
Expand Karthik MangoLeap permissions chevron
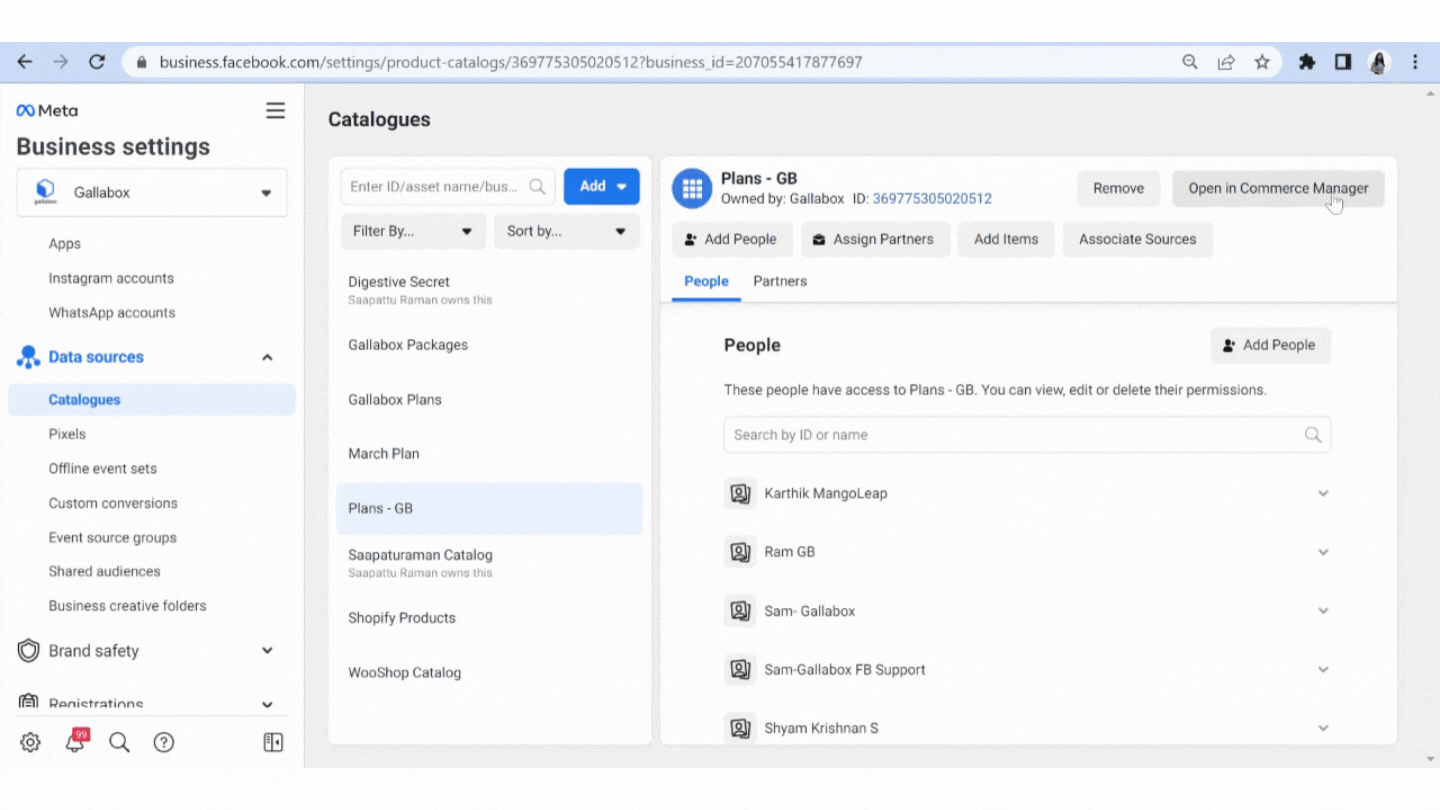tap(1323, 493)
